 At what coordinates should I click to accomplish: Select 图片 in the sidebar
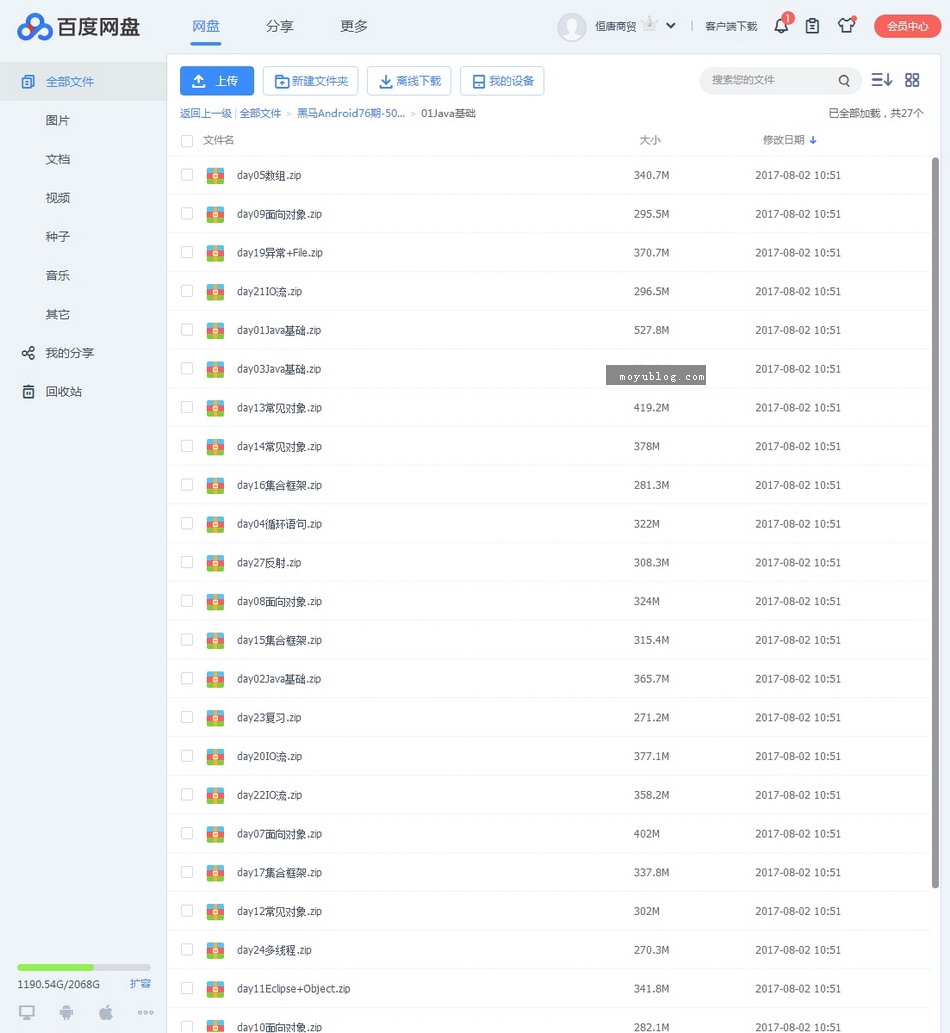(x=57, y=121)
